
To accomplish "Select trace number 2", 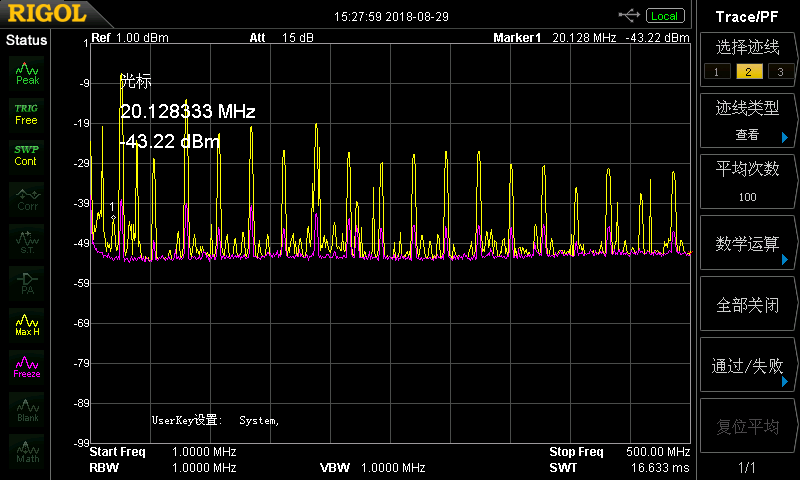I will point(745,71).
